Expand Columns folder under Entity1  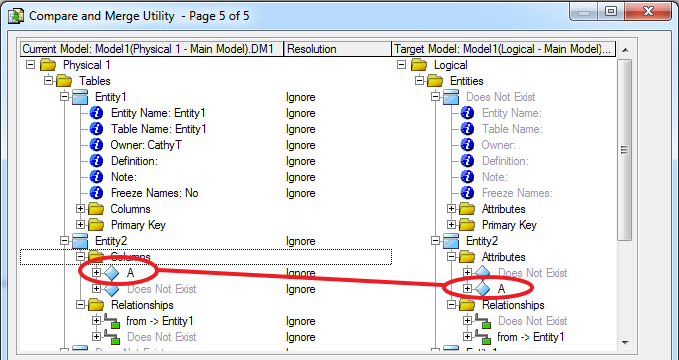(80, 209)
